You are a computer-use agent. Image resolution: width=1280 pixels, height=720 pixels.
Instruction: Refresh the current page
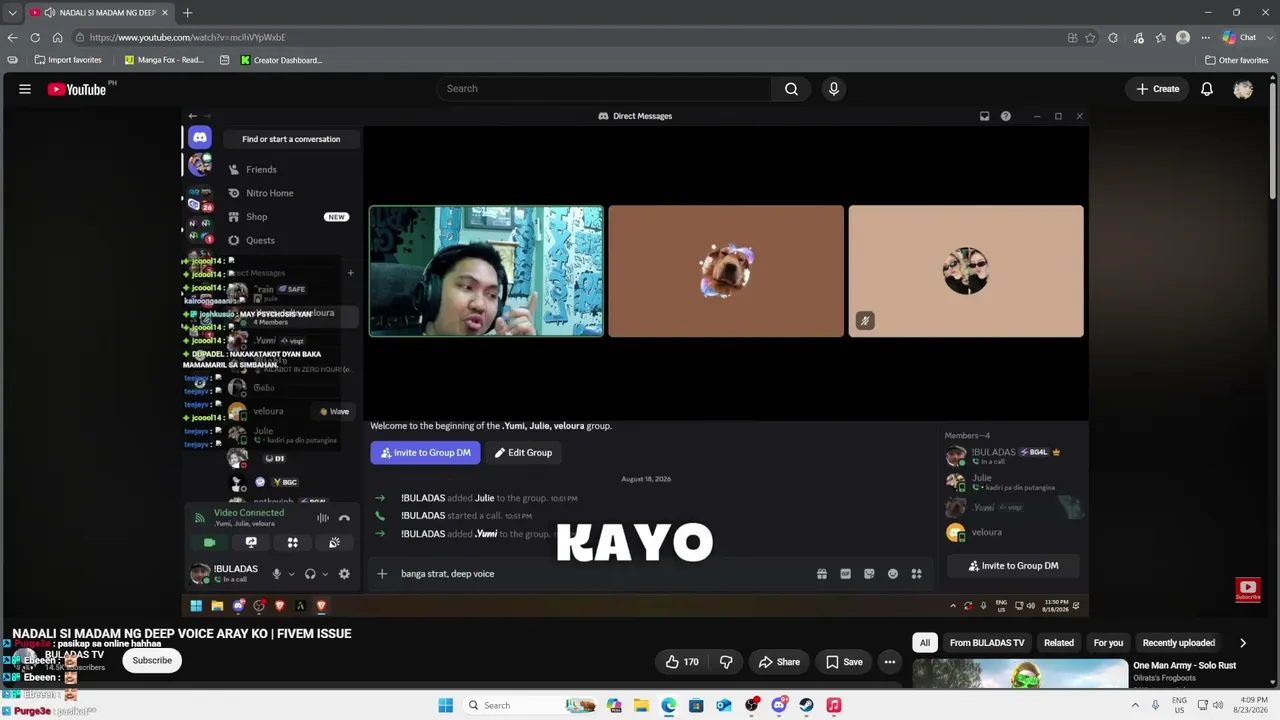pos(35,37)
